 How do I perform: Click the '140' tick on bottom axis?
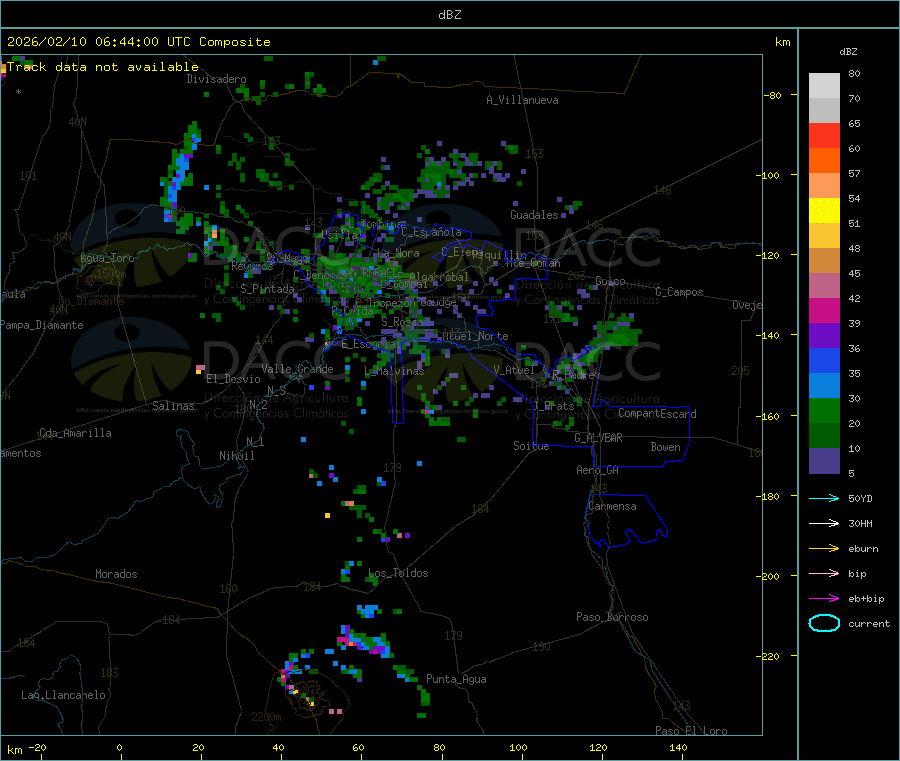tap(678, 747)
